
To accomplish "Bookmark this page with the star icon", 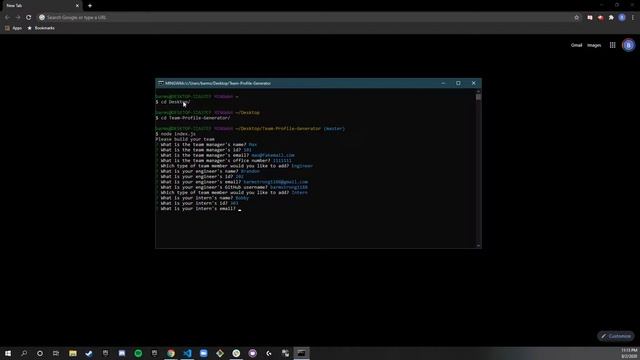I will (576, 18).
